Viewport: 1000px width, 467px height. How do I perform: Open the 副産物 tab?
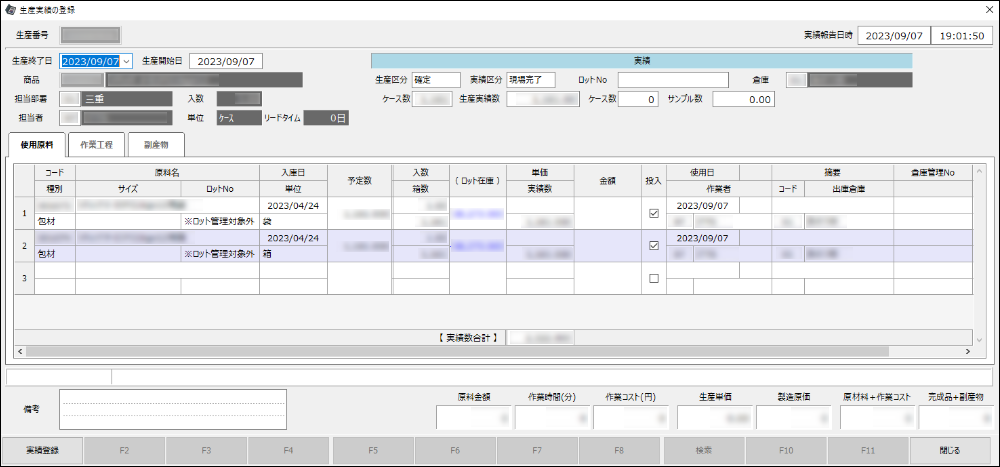coord(155,145)
